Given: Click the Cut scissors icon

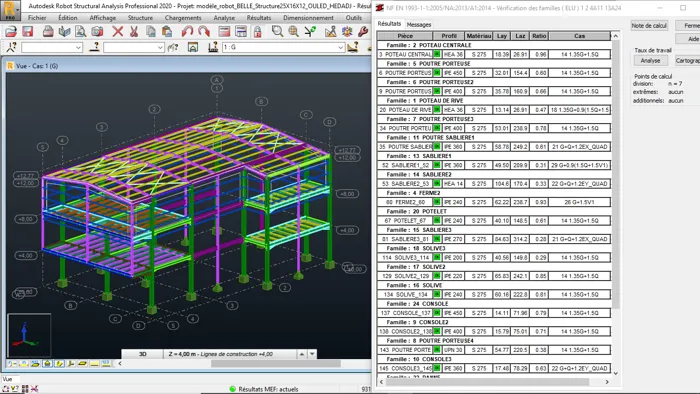Looking at the screenshot, I should (x=134, y=31).
